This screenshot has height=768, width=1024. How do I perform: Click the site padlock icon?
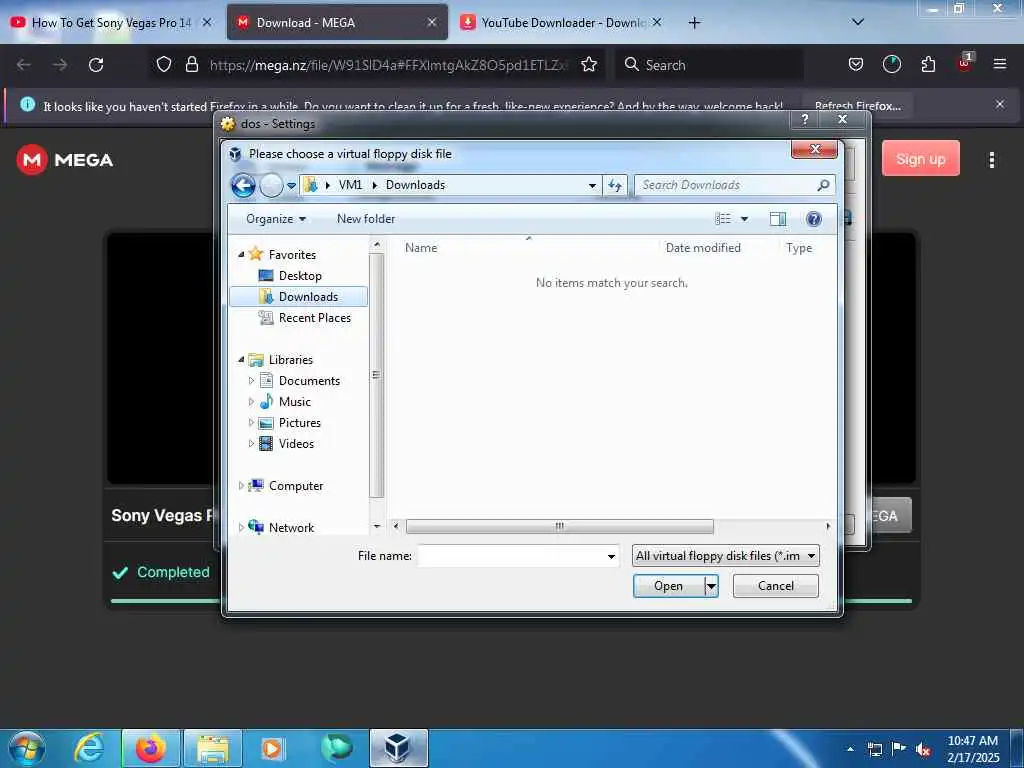coord(191,65)
